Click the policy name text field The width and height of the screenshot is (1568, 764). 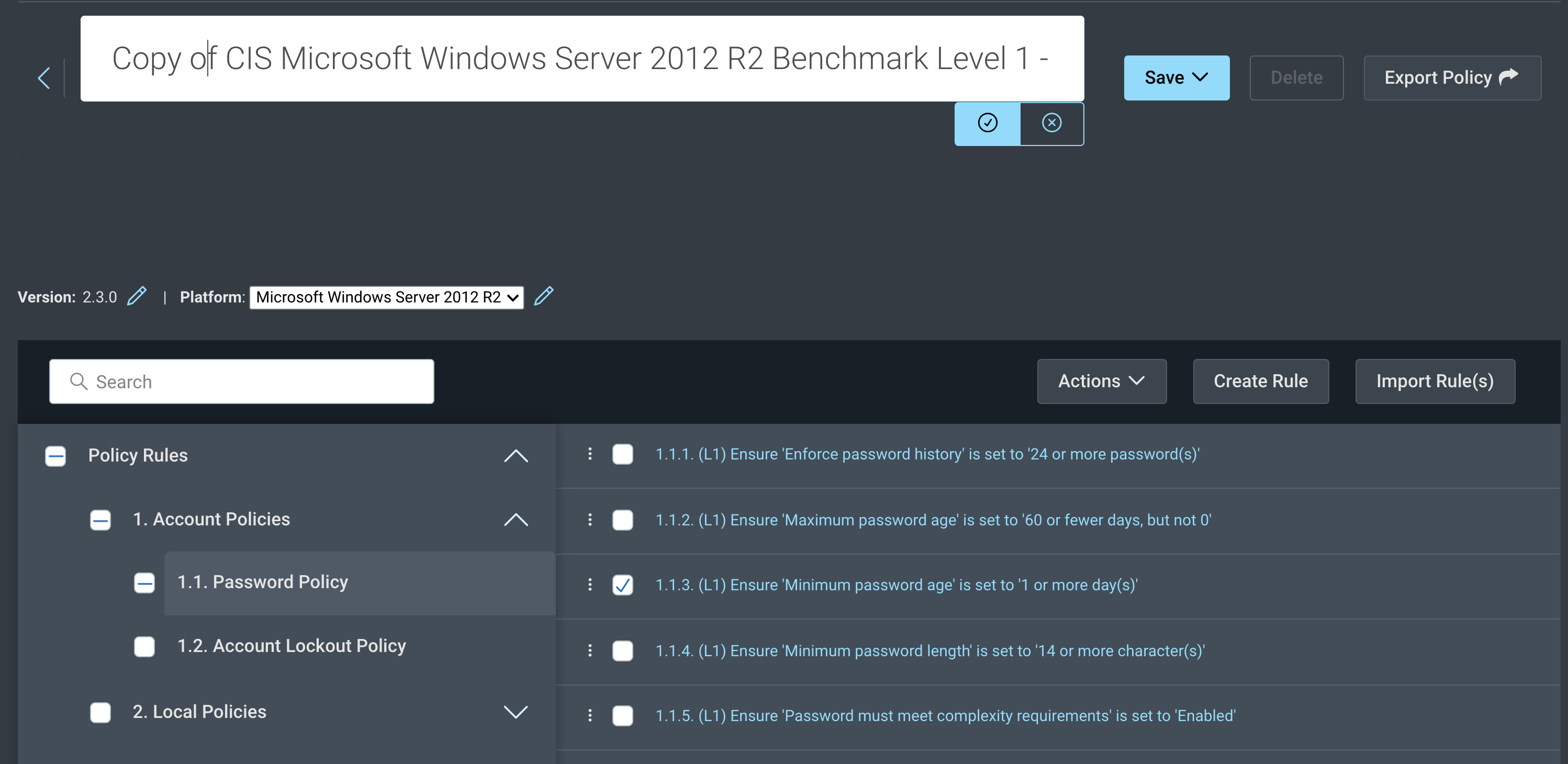pyautogui.click(x=582, y=59)
